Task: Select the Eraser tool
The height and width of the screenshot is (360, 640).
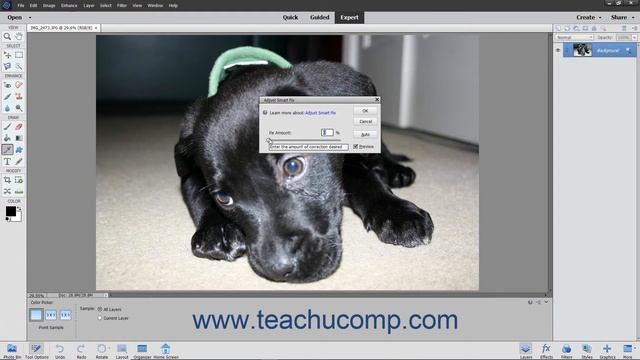Action: click(x=19, y=127)
